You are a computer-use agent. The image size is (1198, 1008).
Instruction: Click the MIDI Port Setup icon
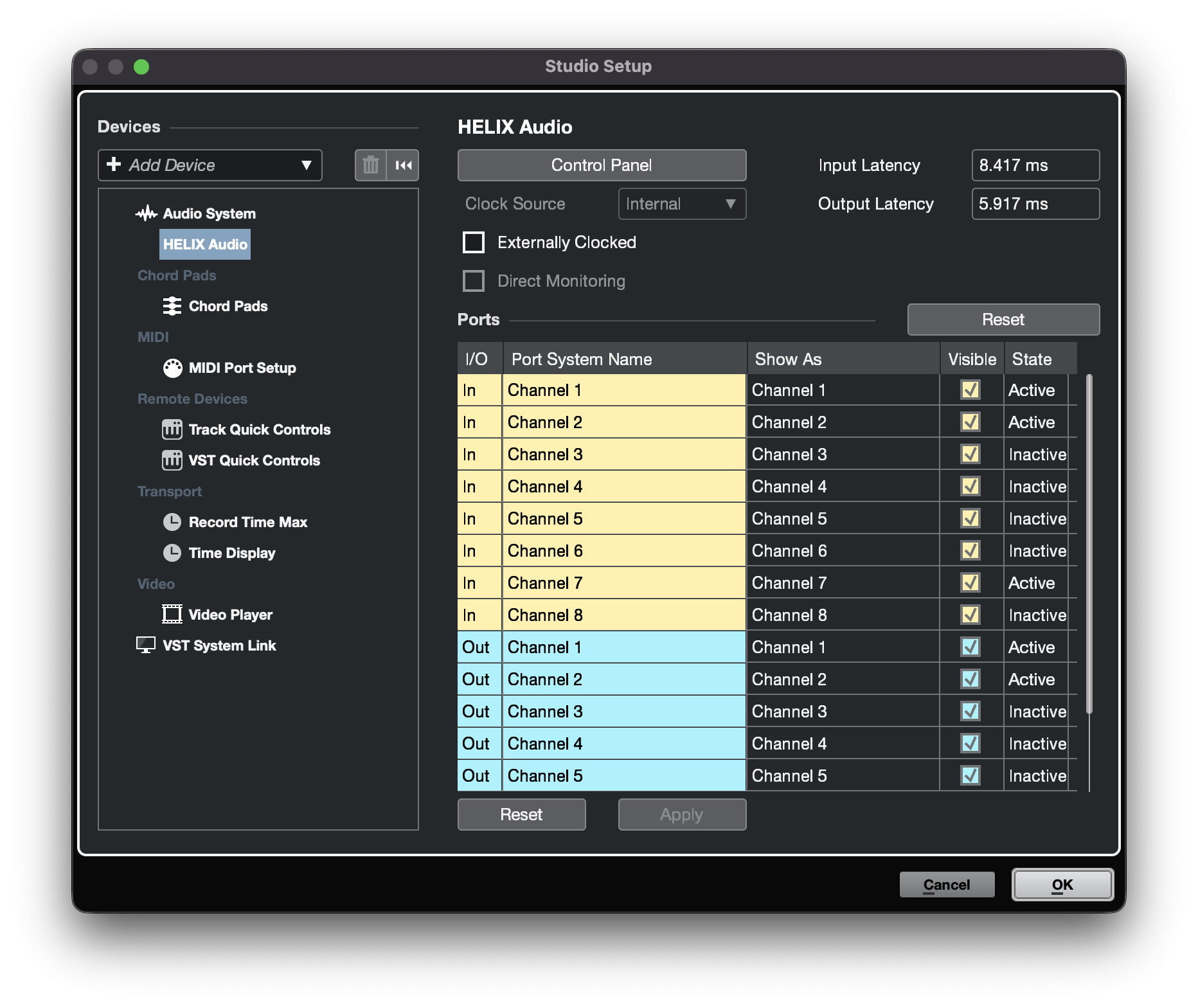click(x=172, y=368)
